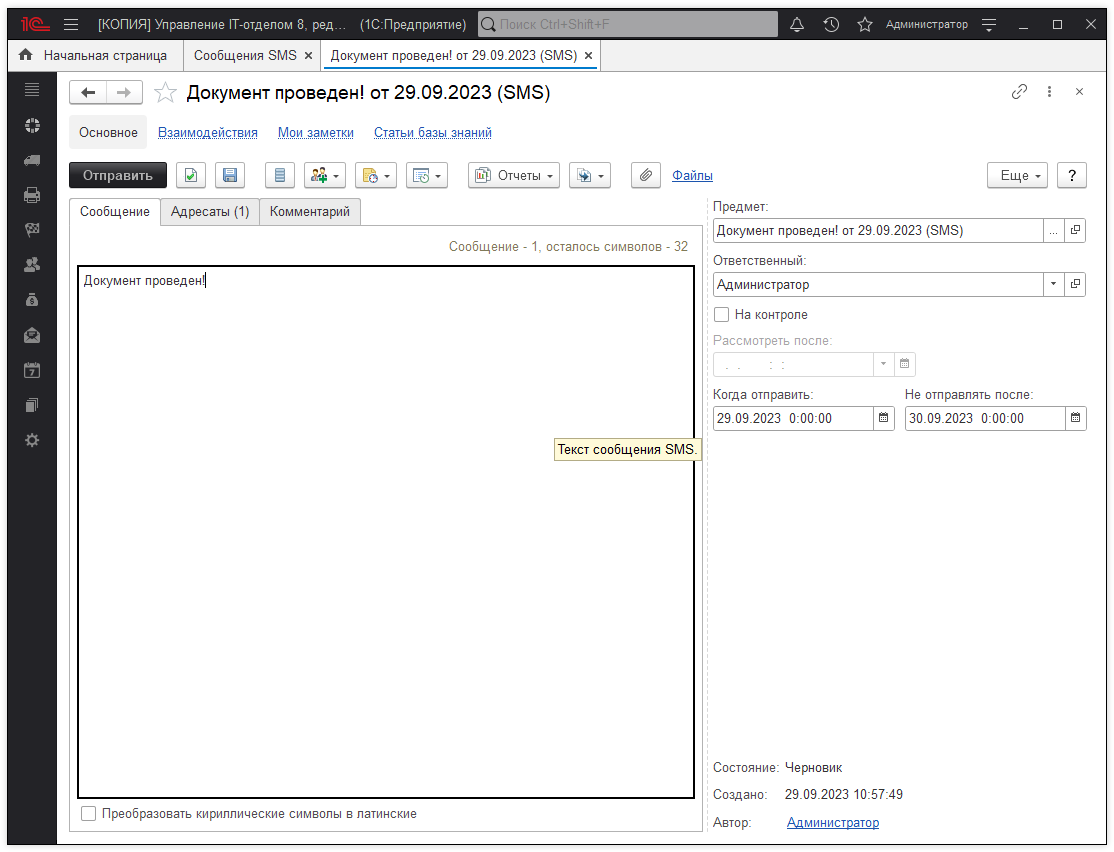Add form to favorites with star icon
Viewport: 1114px width, 852px height.
pyautogui.click(x=165, y=93)
